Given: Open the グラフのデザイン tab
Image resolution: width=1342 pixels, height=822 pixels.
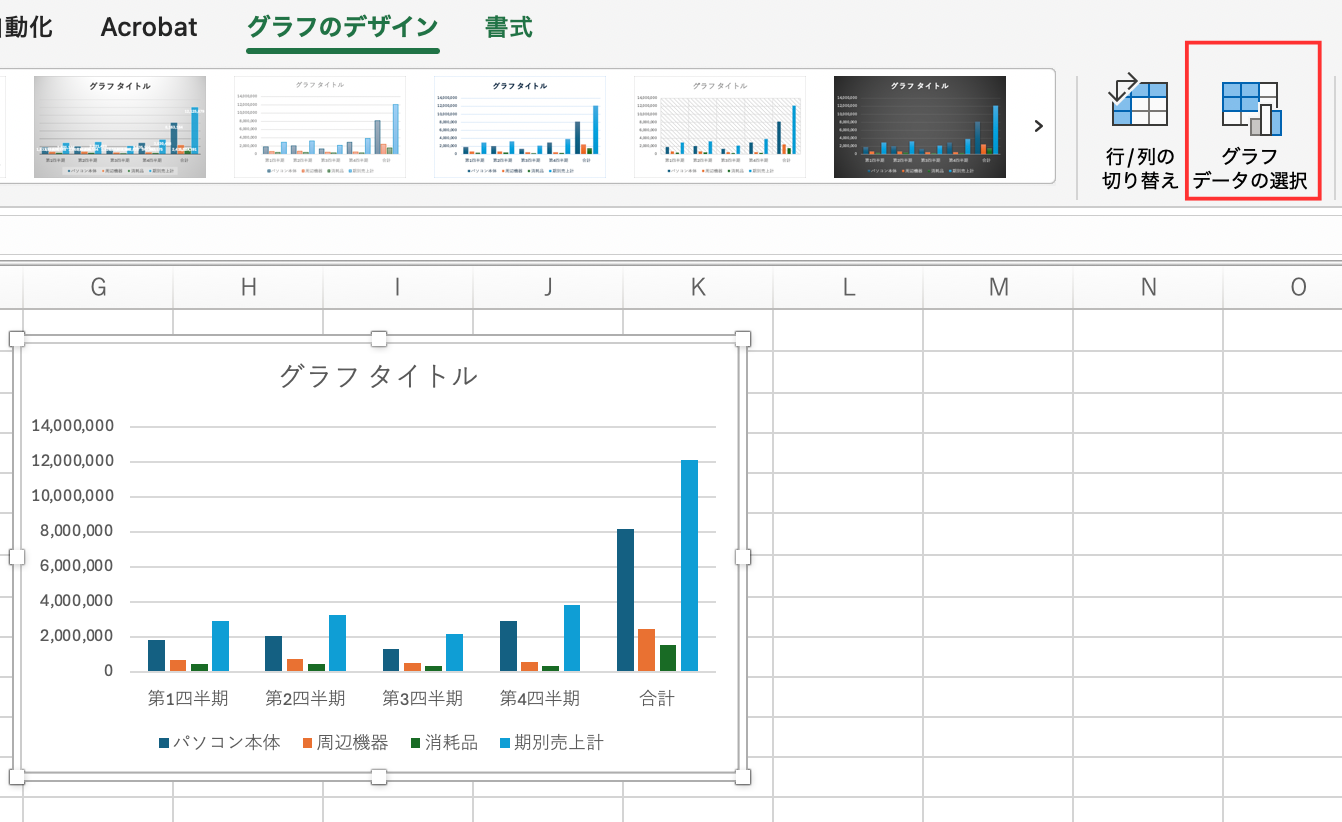Looking at the screenshot, I should 342,27.
